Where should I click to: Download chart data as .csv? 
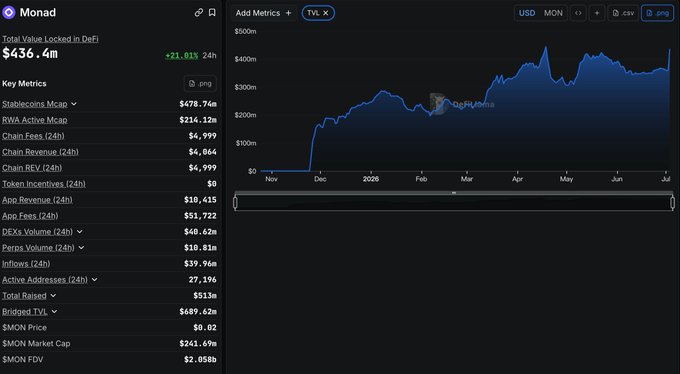tap(623, 13)
